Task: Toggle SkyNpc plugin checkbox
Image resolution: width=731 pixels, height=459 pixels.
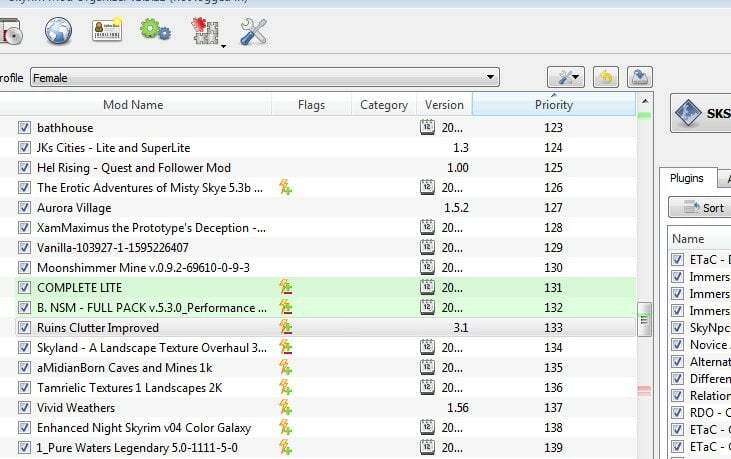Action: point(677,328)
